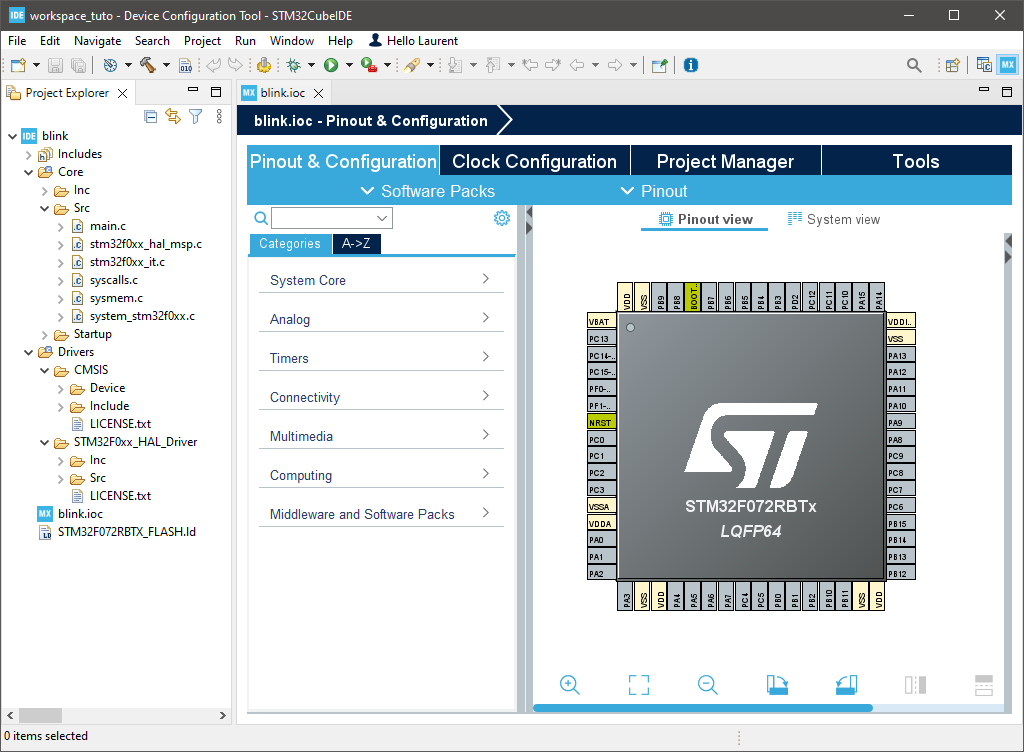Expand the Timers category
Image resolution: width=1024 pixels, height=752 pixels.
point(381,358)
